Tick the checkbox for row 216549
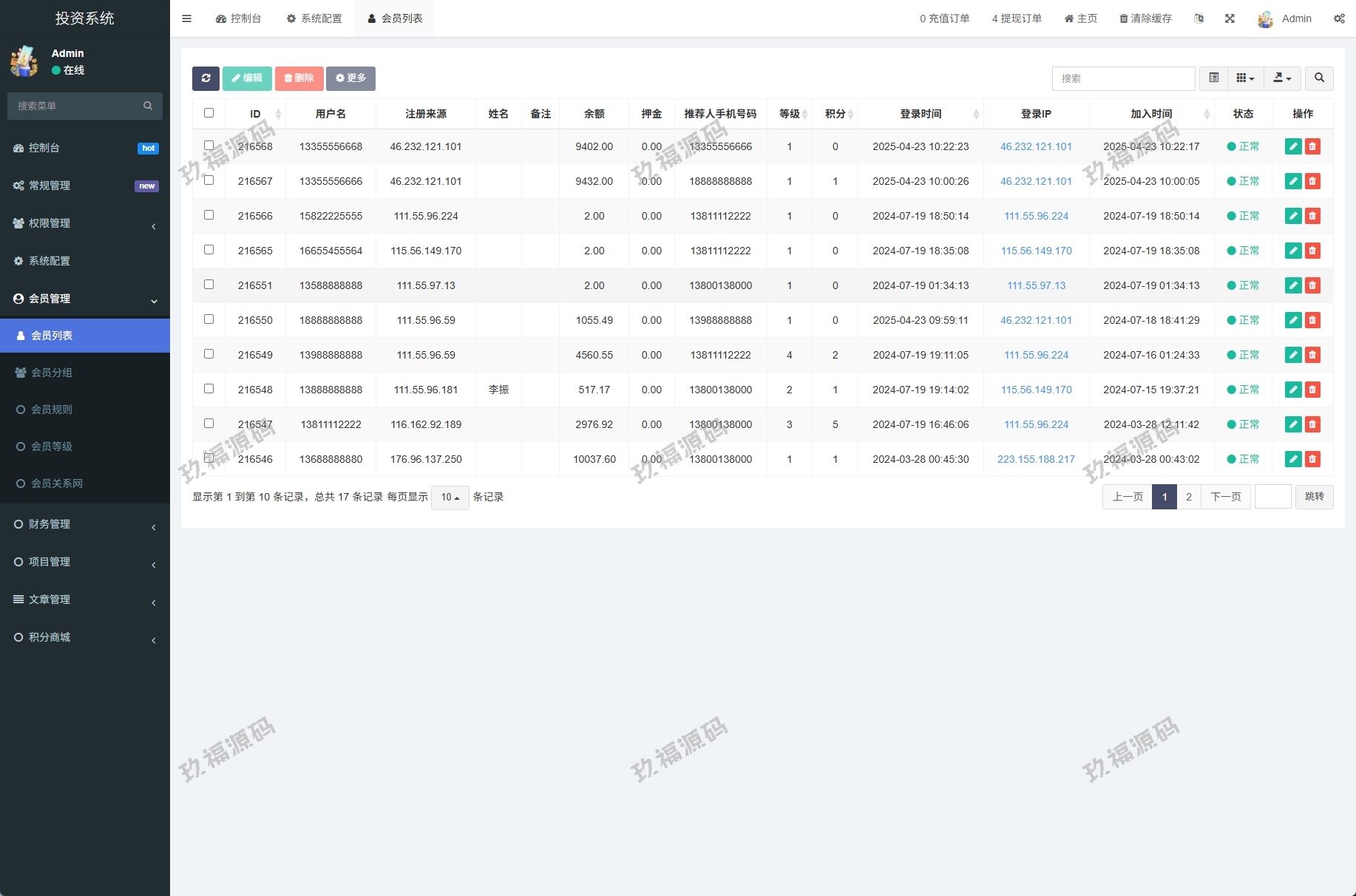Screen dimensions: 1356x896 coord(209,354)
